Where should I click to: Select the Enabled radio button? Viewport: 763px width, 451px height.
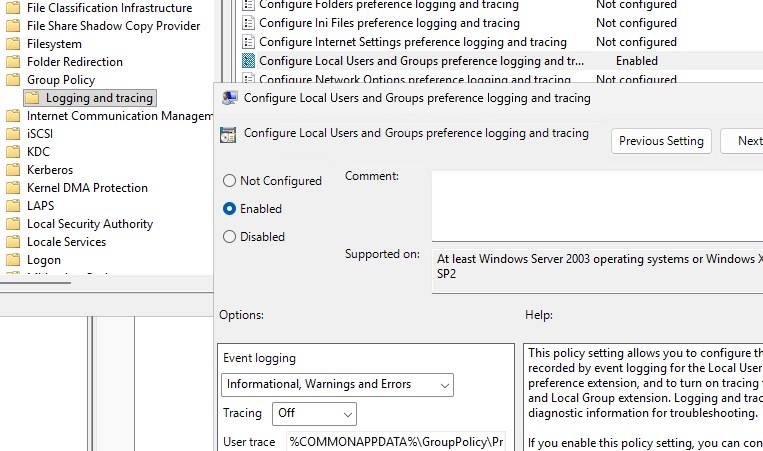(x=230, y=209)
